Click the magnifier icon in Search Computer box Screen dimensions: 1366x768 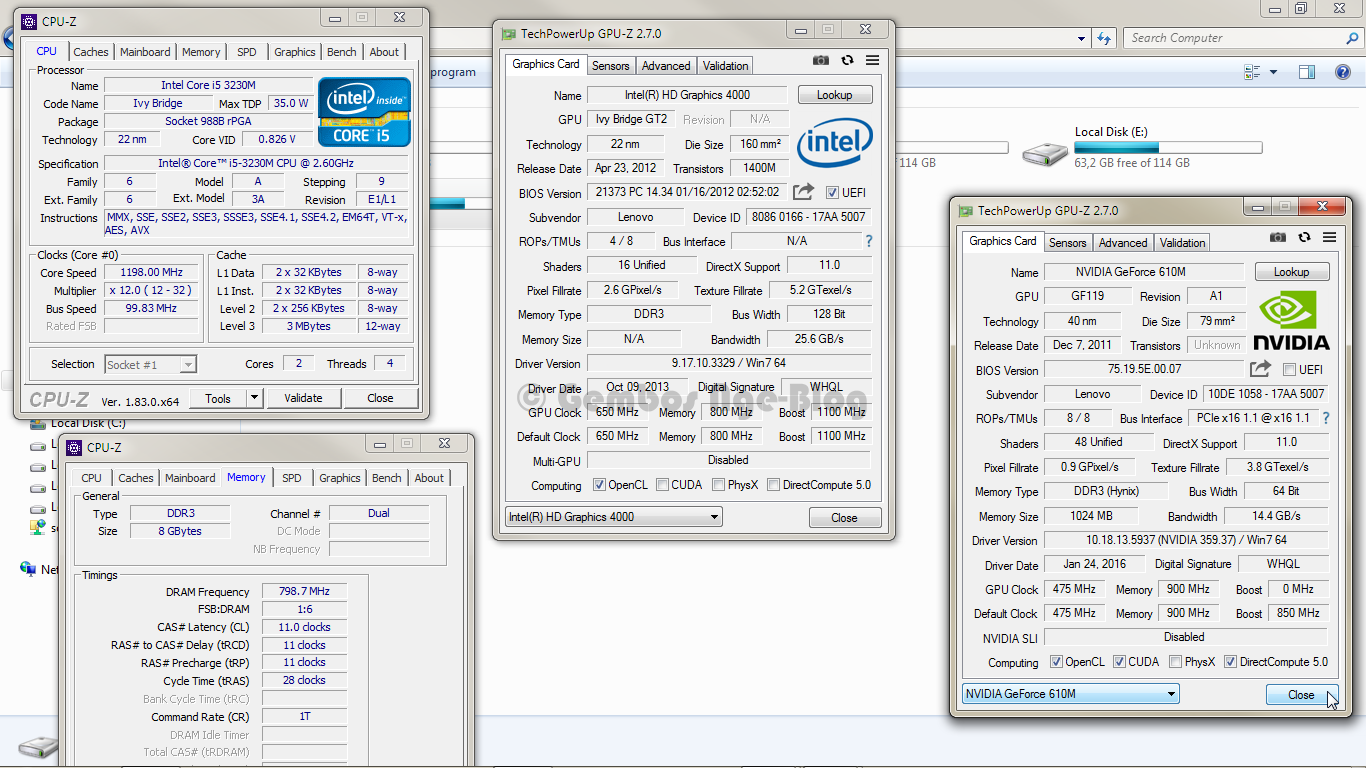tap(1351, 38)
